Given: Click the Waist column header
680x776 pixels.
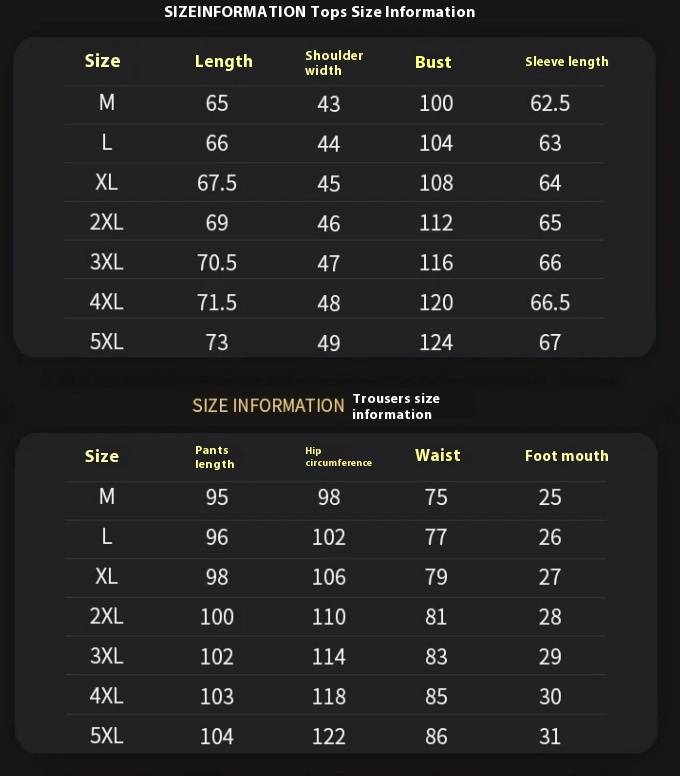Looking at the screenshot, I should (437, 455).
